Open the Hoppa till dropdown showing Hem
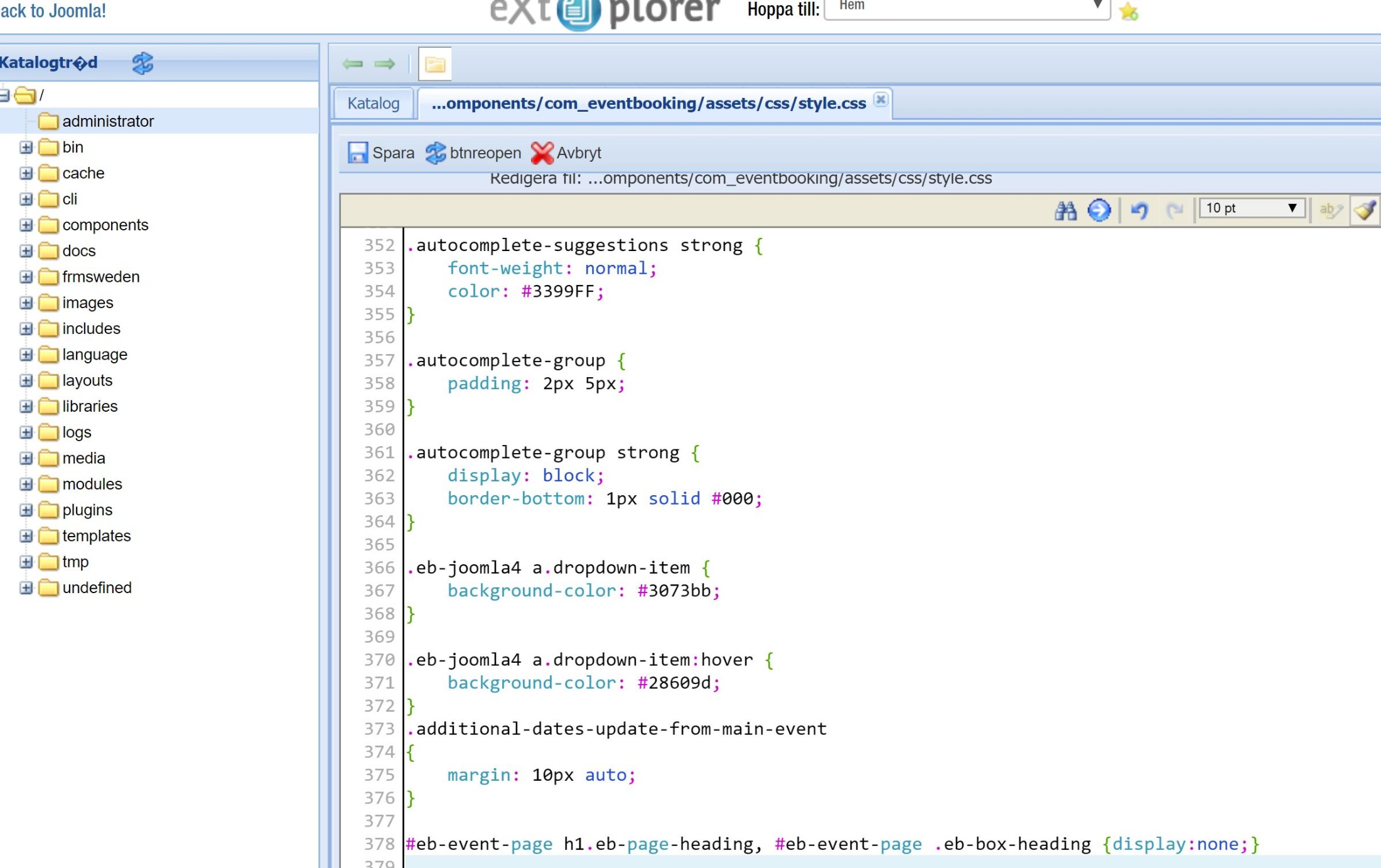The width and height of the screenshot is (1381, 868). point(967,8)
